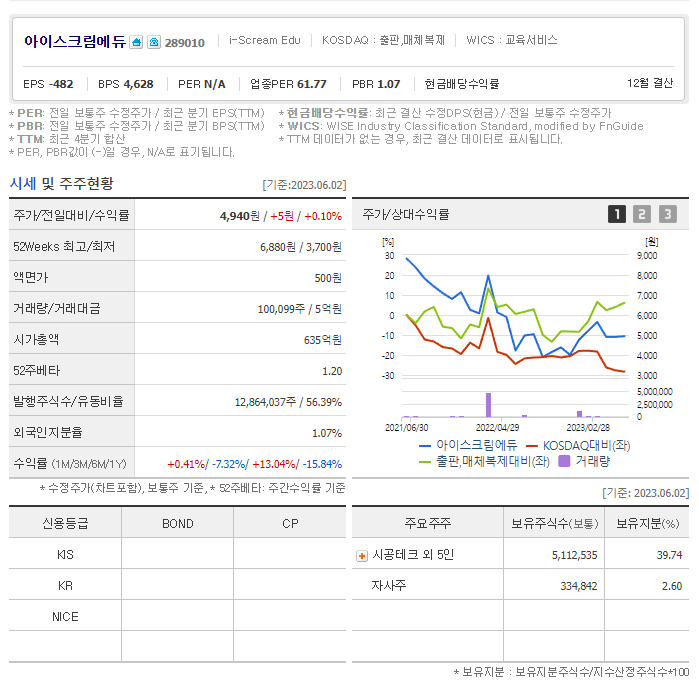Click the BOND column header

click(177, 523)
